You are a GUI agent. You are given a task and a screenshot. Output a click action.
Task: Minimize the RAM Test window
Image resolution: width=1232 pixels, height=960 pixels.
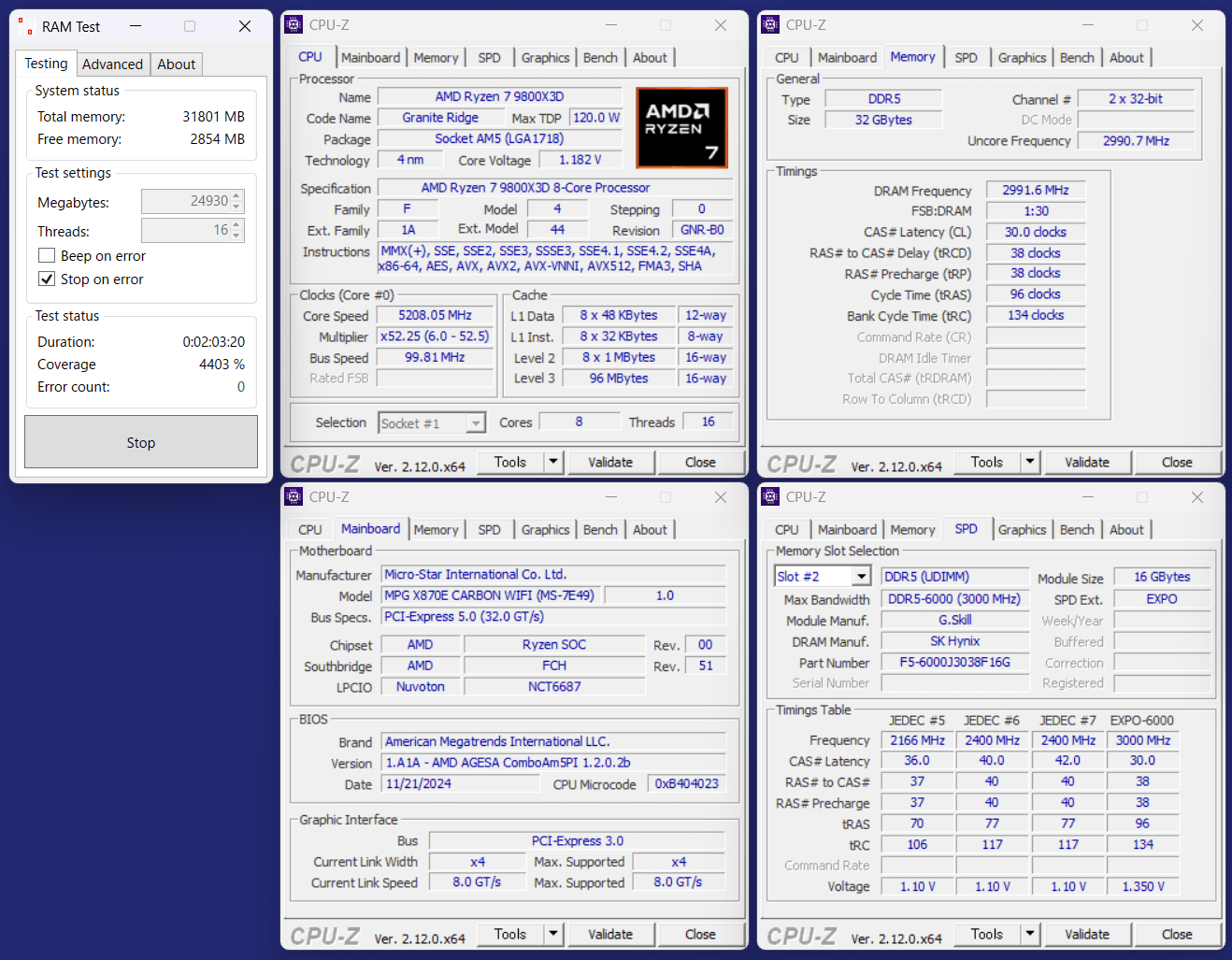coord(136,26)
